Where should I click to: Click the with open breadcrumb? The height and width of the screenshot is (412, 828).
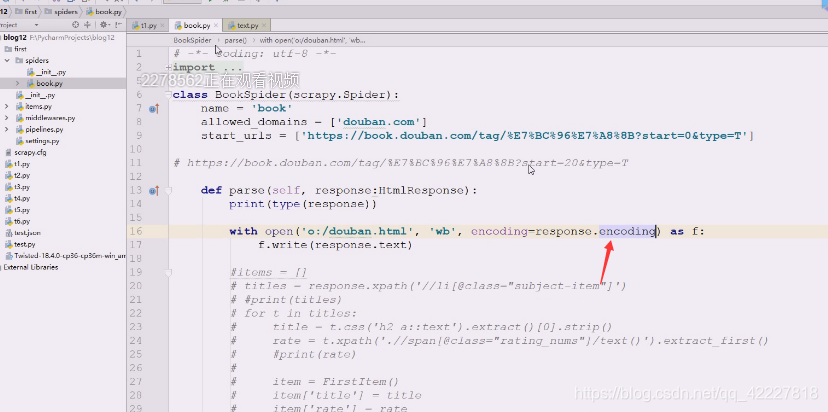coord(313,40)
